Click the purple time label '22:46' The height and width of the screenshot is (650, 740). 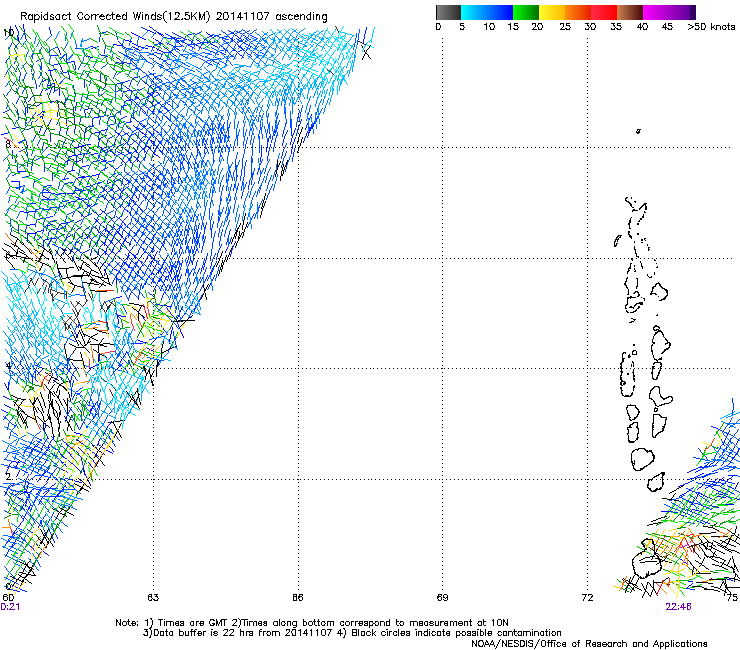pos(678,607)
